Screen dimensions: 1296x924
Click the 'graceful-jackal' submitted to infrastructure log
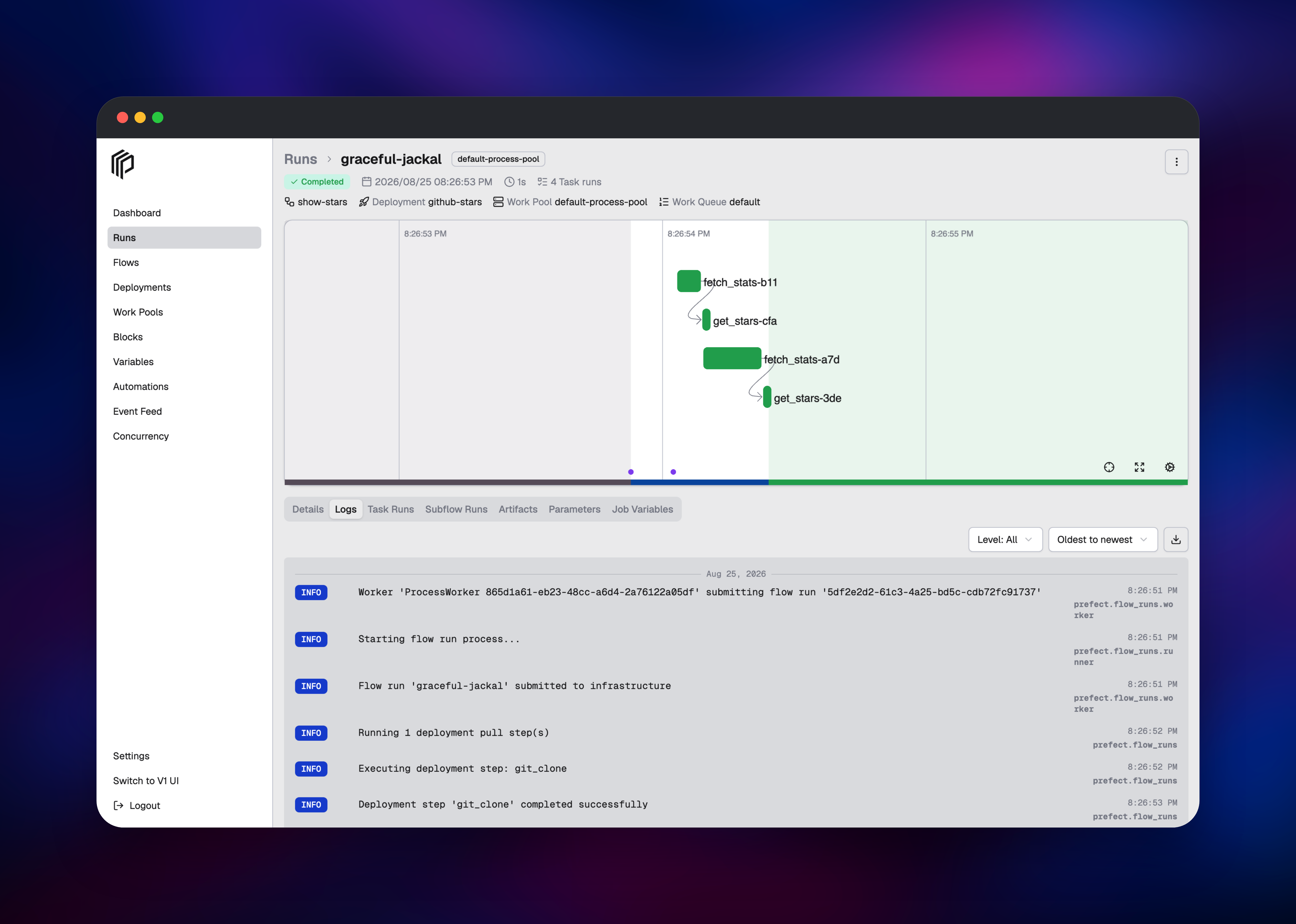[x=515, y=686]
